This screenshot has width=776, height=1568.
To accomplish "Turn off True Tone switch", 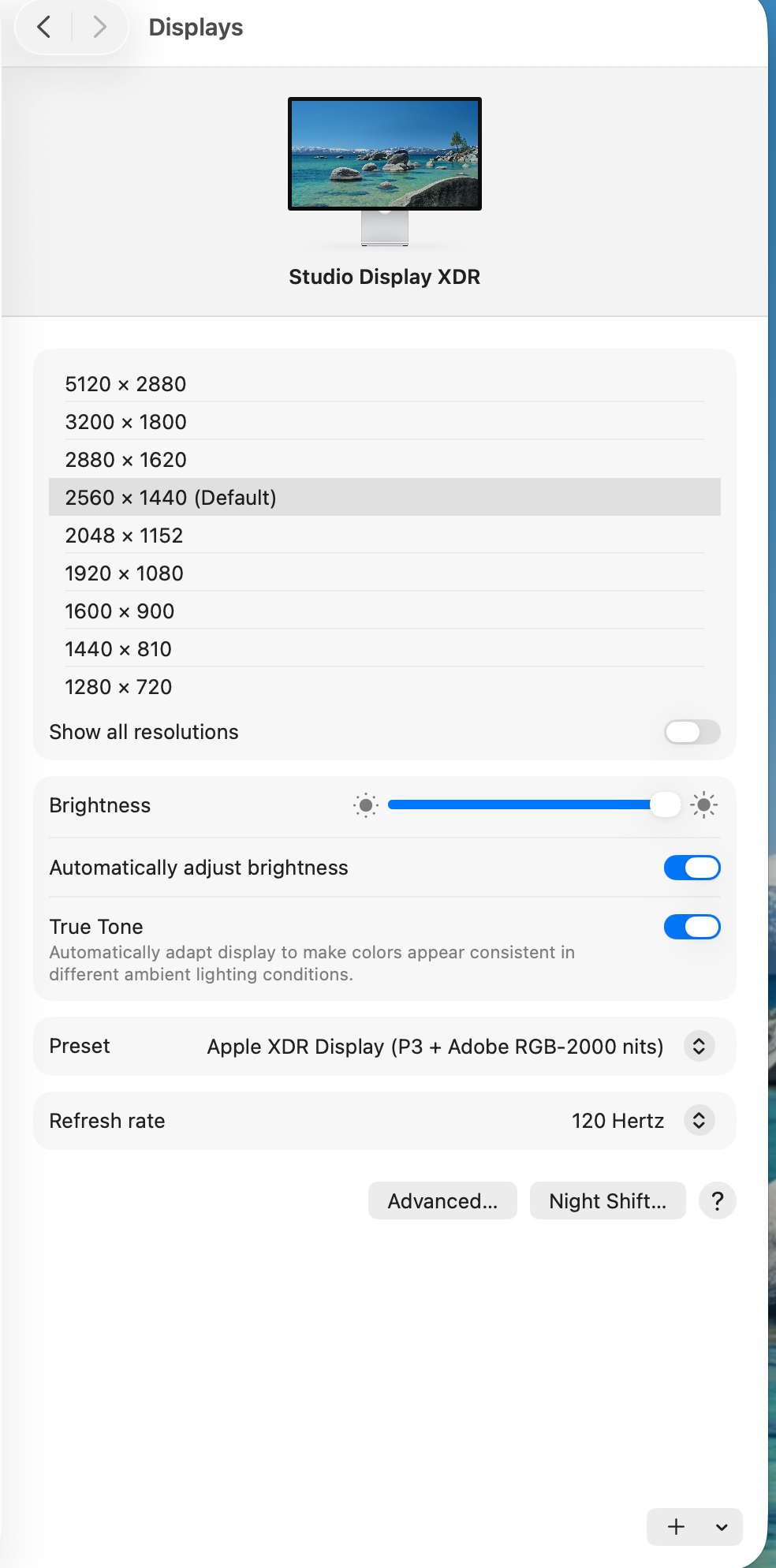I will [x=692, y=927].
